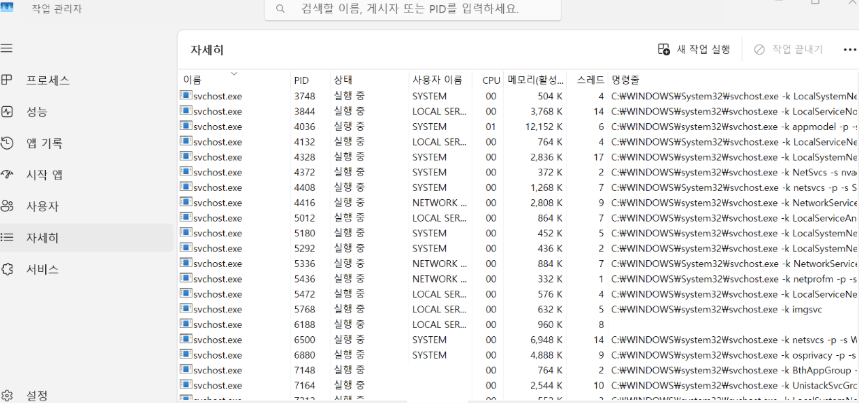Viewport: 862px width, 403px height.
Task: Open the hamburger navigation menu icon
Action: [7, 48]
